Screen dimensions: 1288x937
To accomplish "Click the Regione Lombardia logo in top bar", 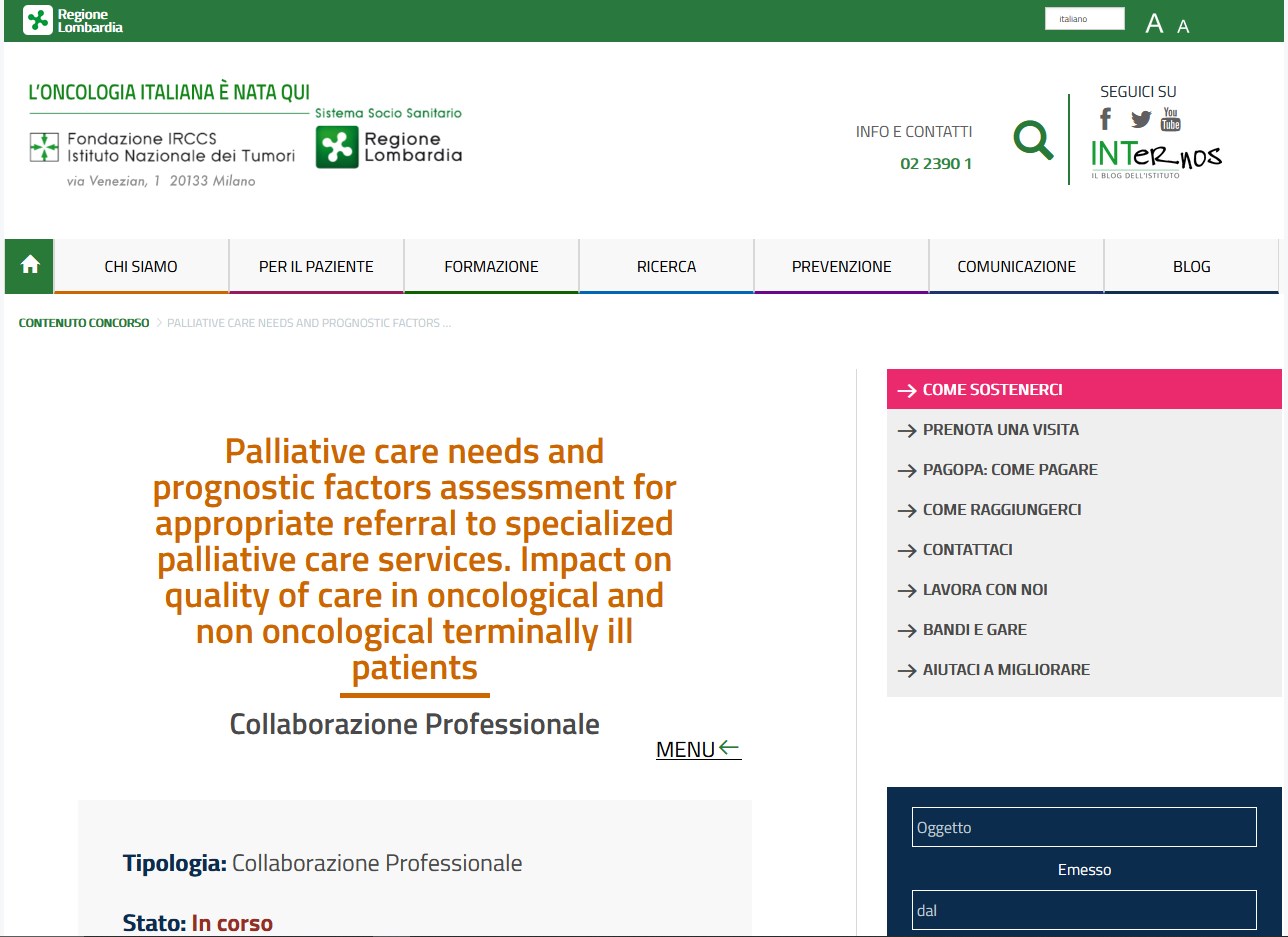I will tap(73, 20).
